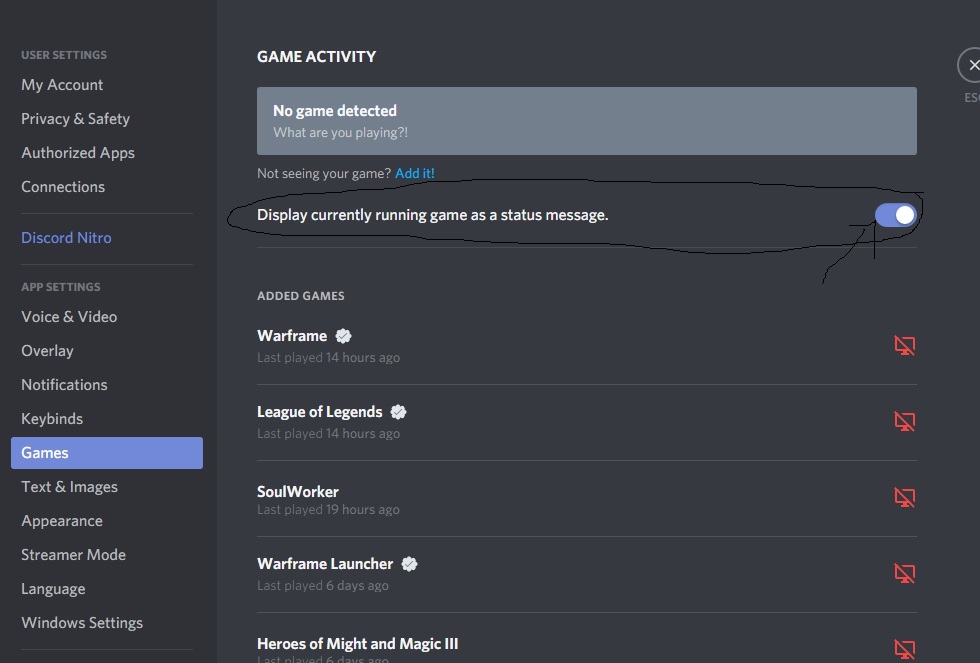Screen dimensions: 980x663
Task: Switch to Streamer Mode settings
Action: point(73,555)
